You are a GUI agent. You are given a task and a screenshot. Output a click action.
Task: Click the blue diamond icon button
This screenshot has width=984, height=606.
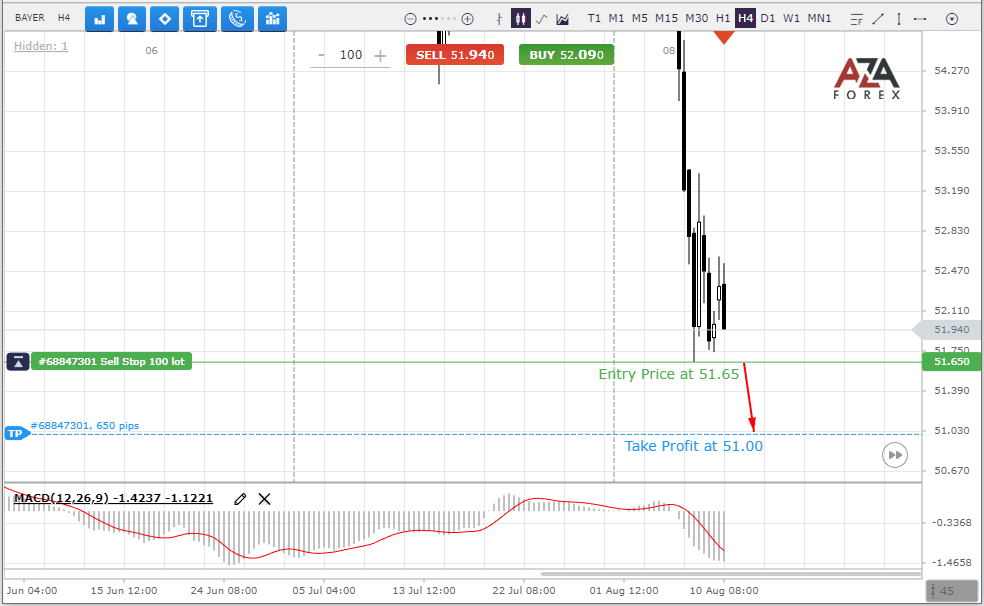(x=164, y=19)
